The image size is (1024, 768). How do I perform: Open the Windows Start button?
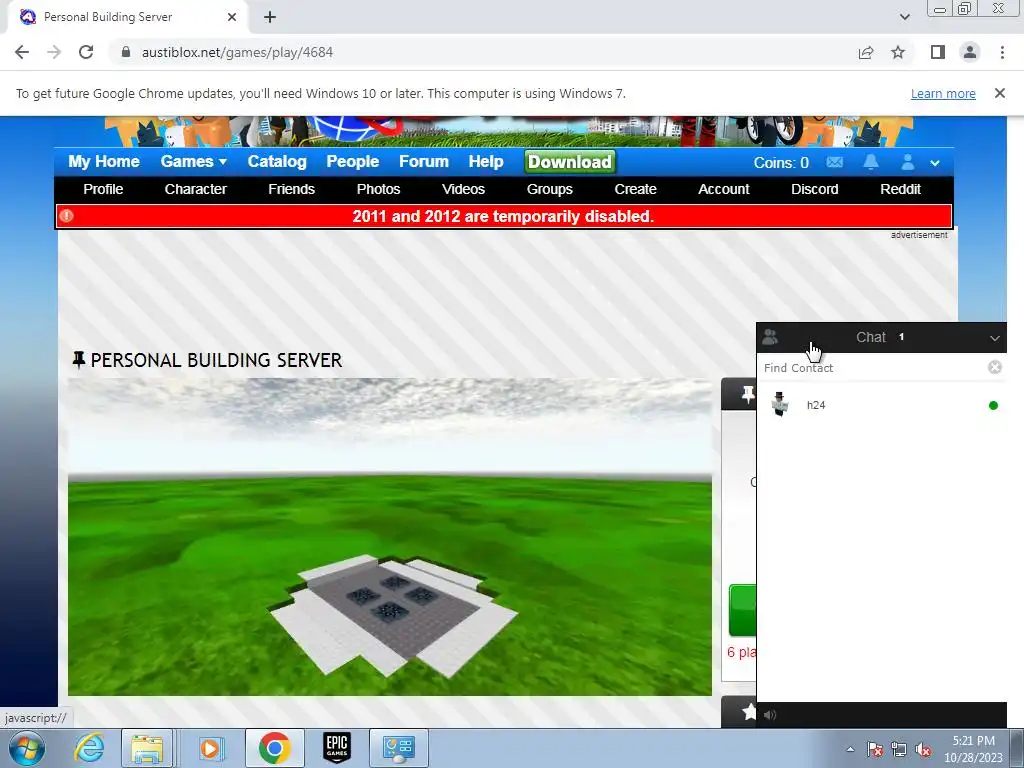coord(27,748)
